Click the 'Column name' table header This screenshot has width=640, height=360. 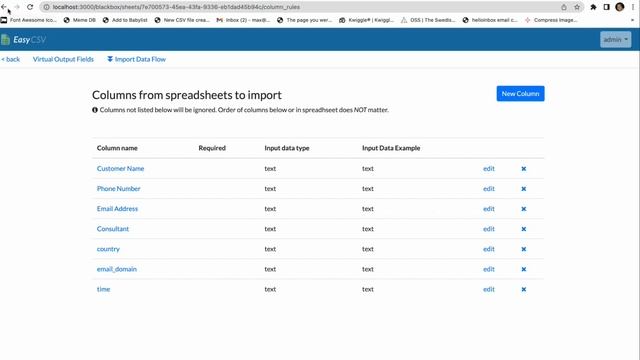pyautogui.click(x=117, y=148)
